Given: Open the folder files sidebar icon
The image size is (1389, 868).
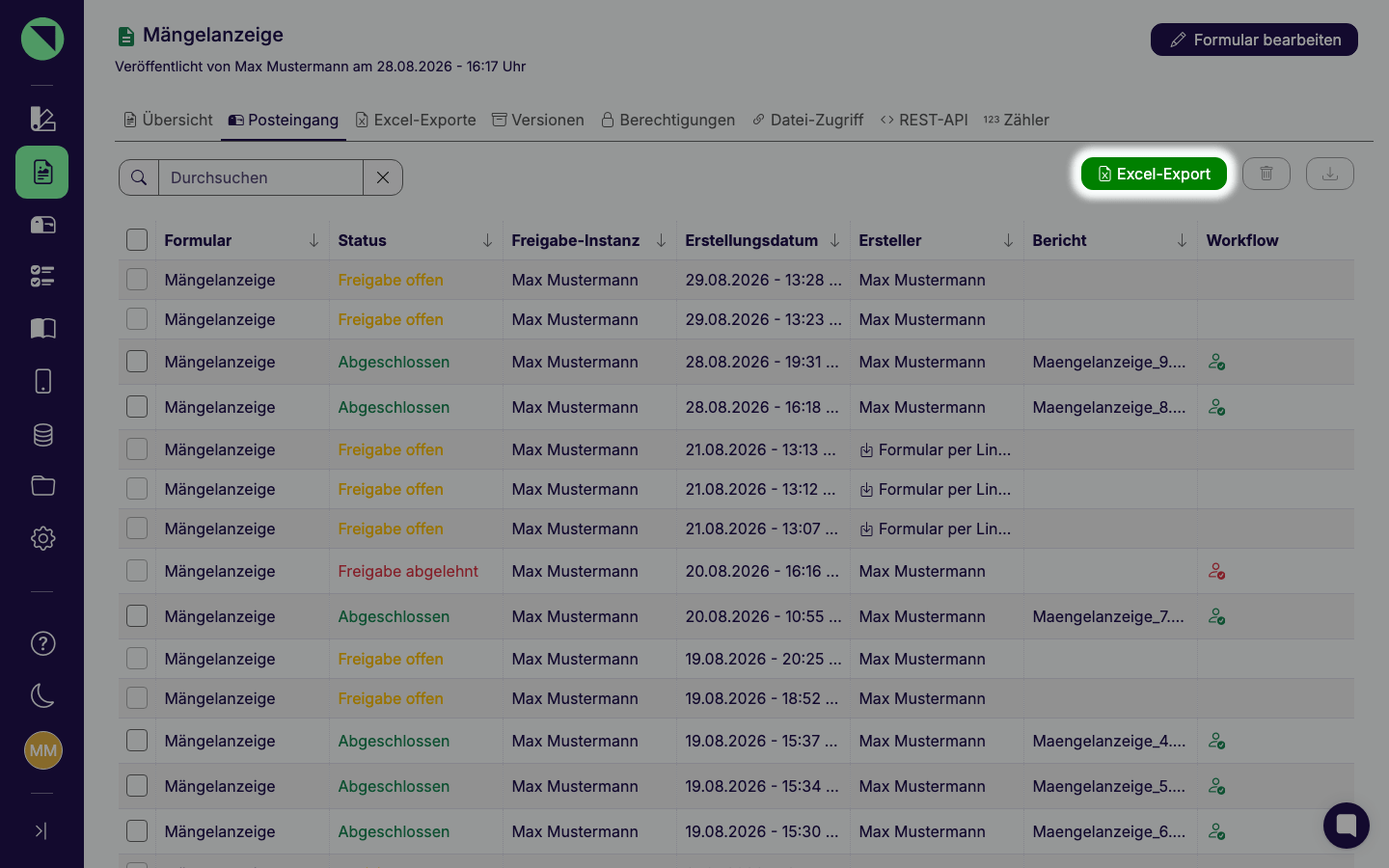Looking at the screenshot, I should coord(42,486).
